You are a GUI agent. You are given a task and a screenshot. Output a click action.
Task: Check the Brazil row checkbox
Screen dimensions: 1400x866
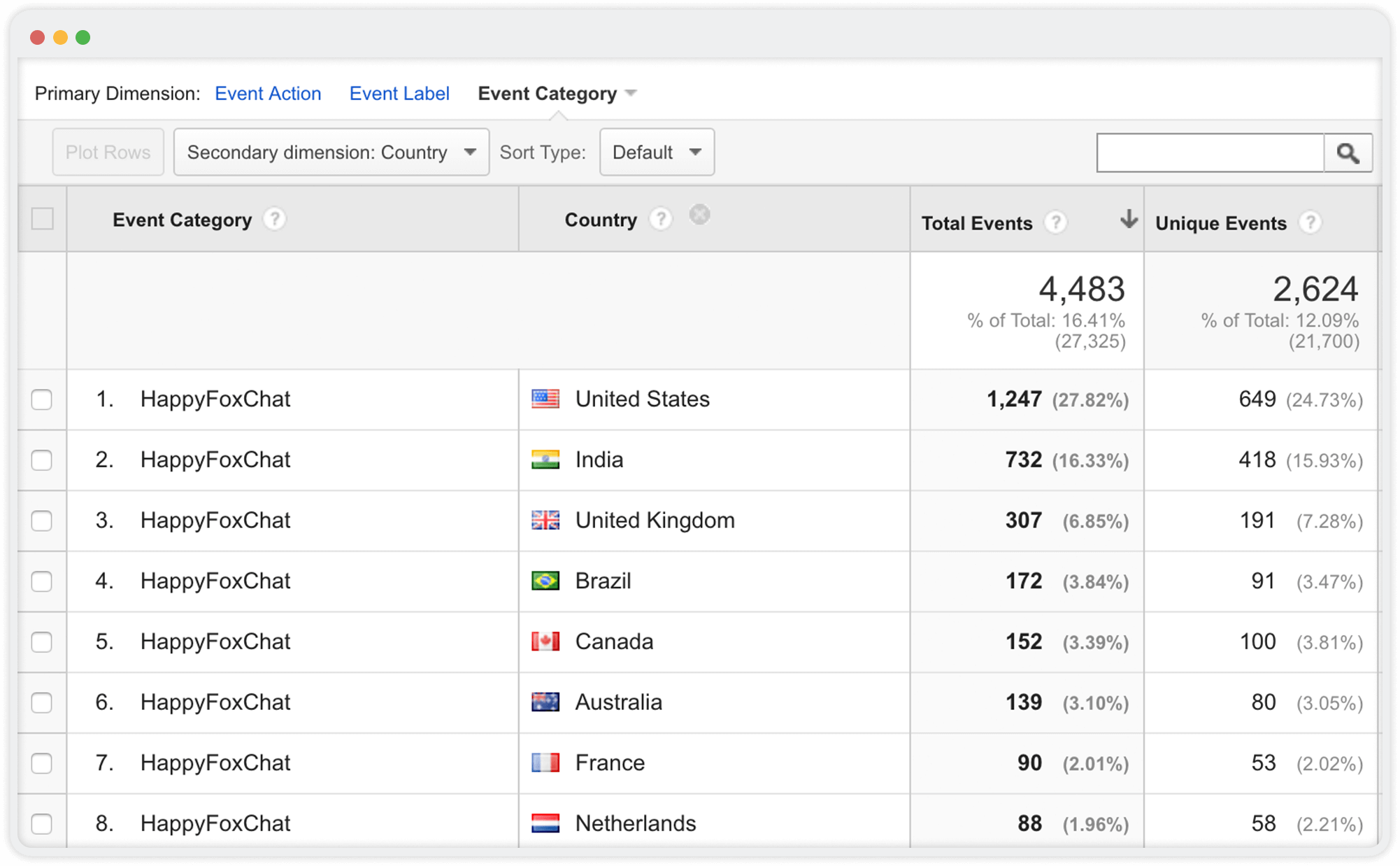tap(42, 581)
